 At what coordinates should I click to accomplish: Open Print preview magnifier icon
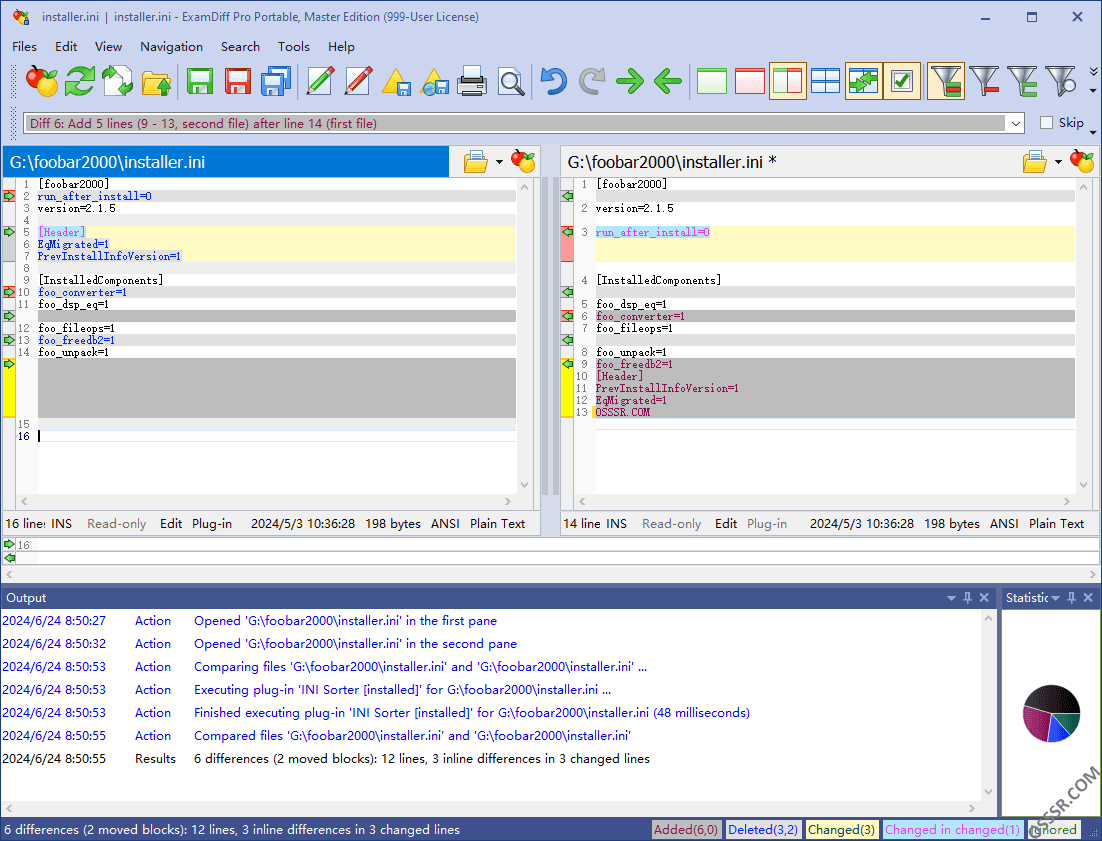511,82
